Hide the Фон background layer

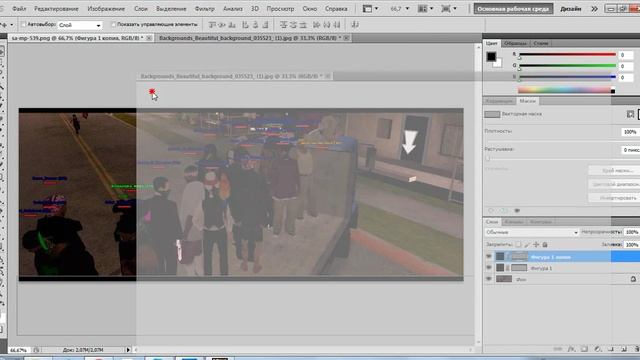coord(489,279)
